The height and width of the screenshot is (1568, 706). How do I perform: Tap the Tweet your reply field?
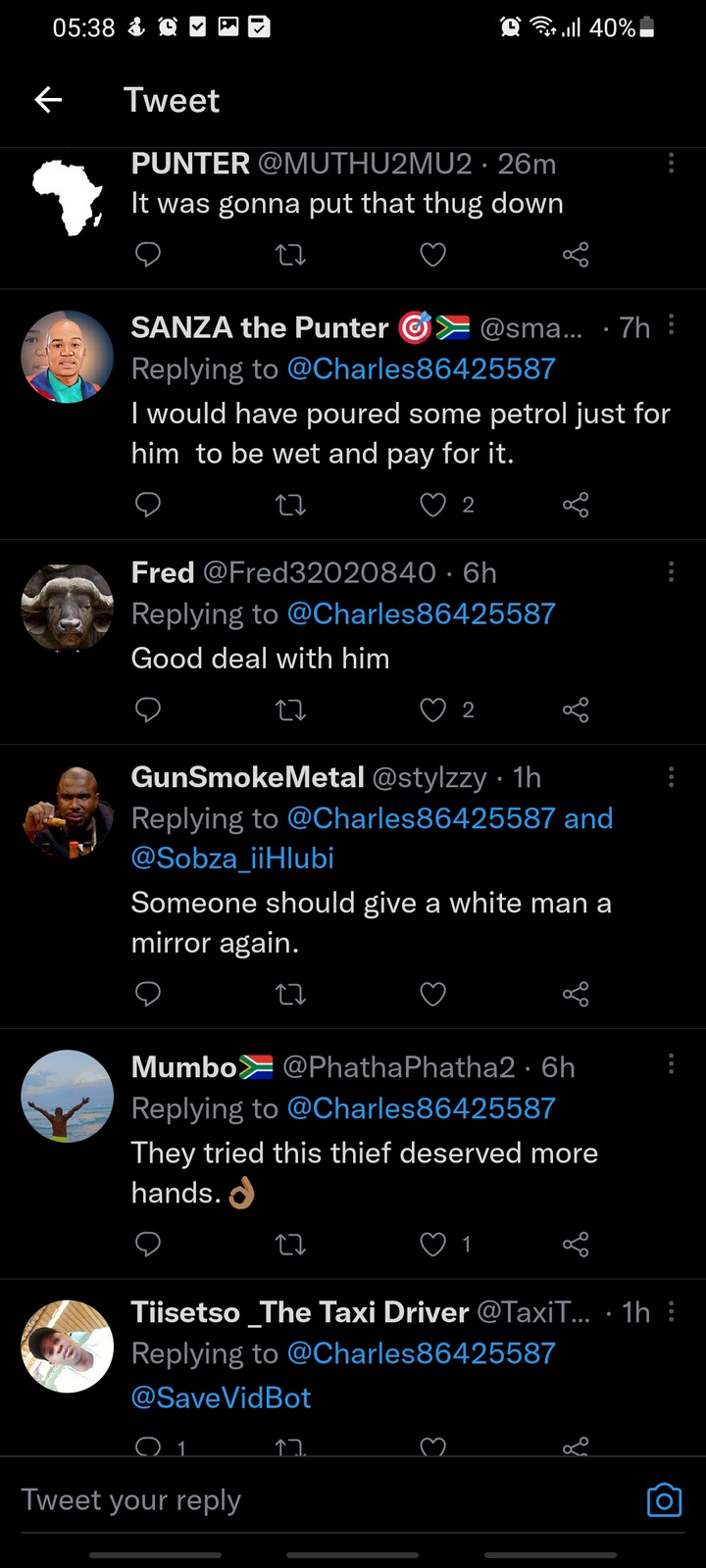[x=294, y=1500]
